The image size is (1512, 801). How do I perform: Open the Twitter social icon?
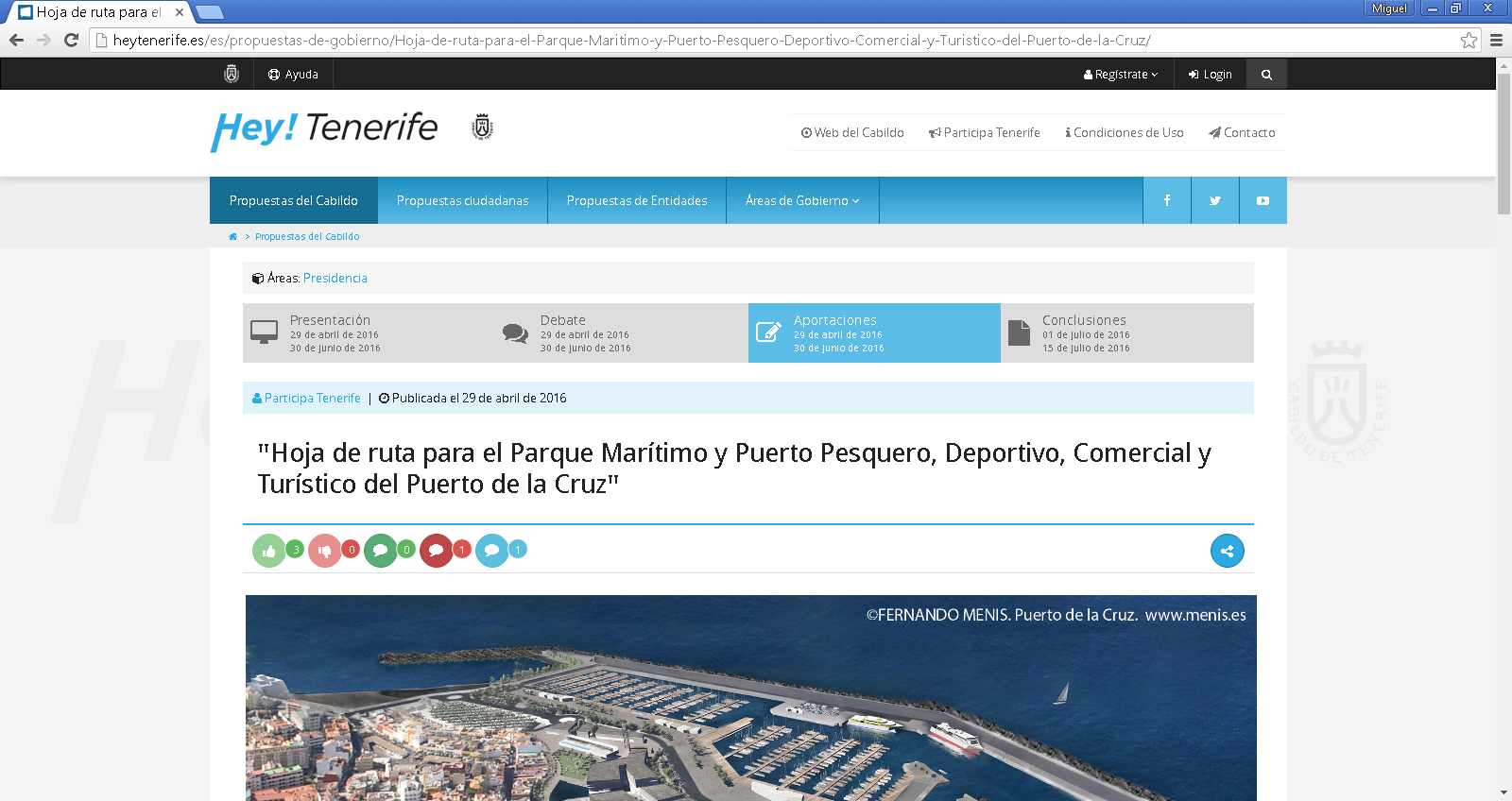pos(1215,200)
